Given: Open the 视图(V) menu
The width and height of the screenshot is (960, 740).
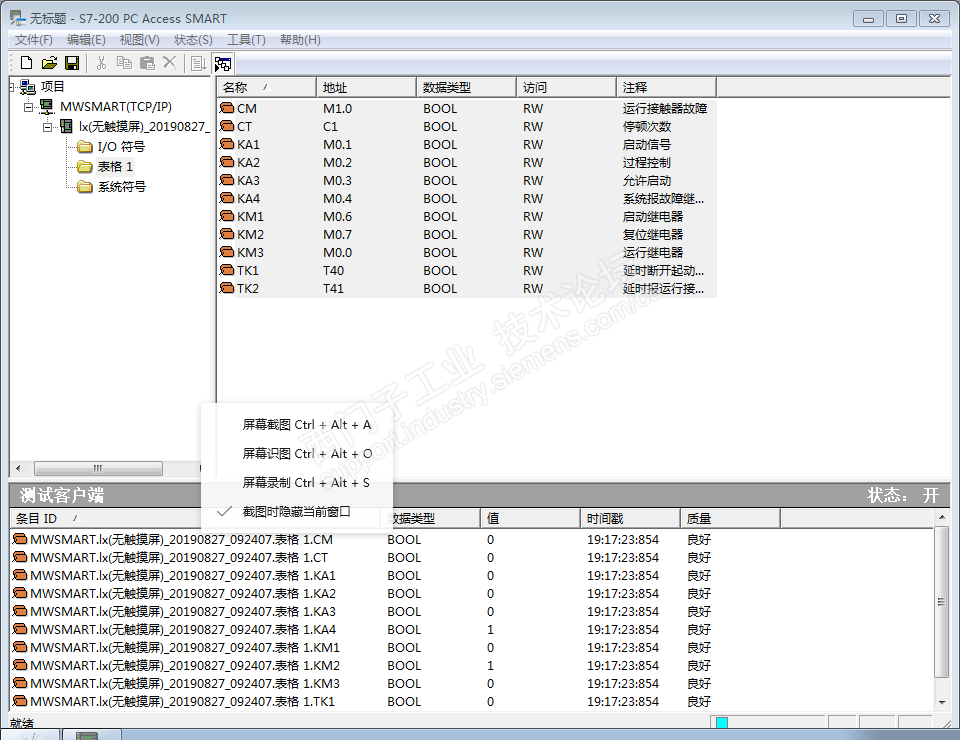Looking at the screenshot, I should tap(140, 40).
